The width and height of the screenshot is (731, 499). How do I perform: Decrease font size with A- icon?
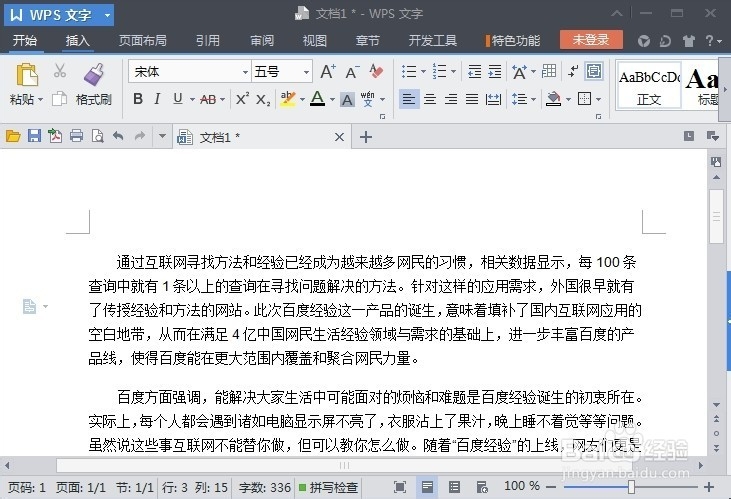coord(352,72)
